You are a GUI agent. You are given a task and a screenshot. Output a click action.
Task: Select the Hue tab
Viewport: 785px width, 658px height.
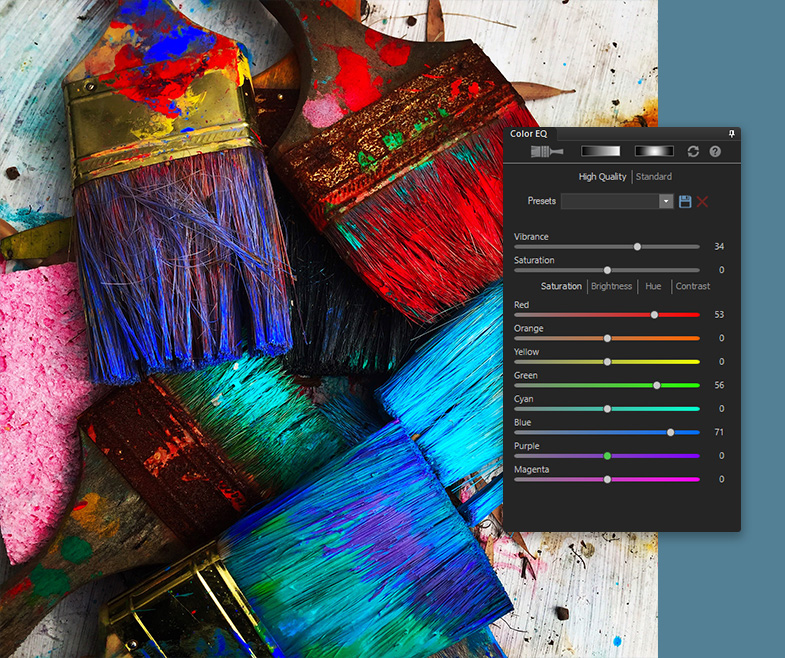pos(653,286)
